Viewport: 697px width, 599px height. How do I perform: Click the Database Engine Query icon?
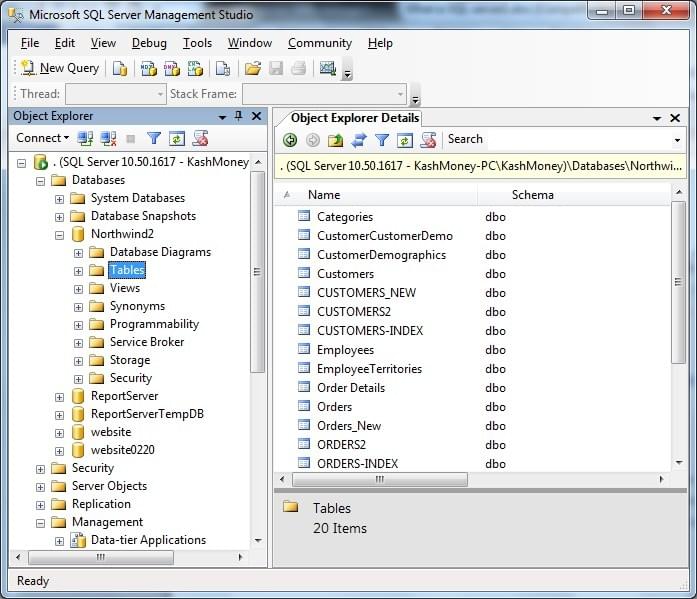120,68
